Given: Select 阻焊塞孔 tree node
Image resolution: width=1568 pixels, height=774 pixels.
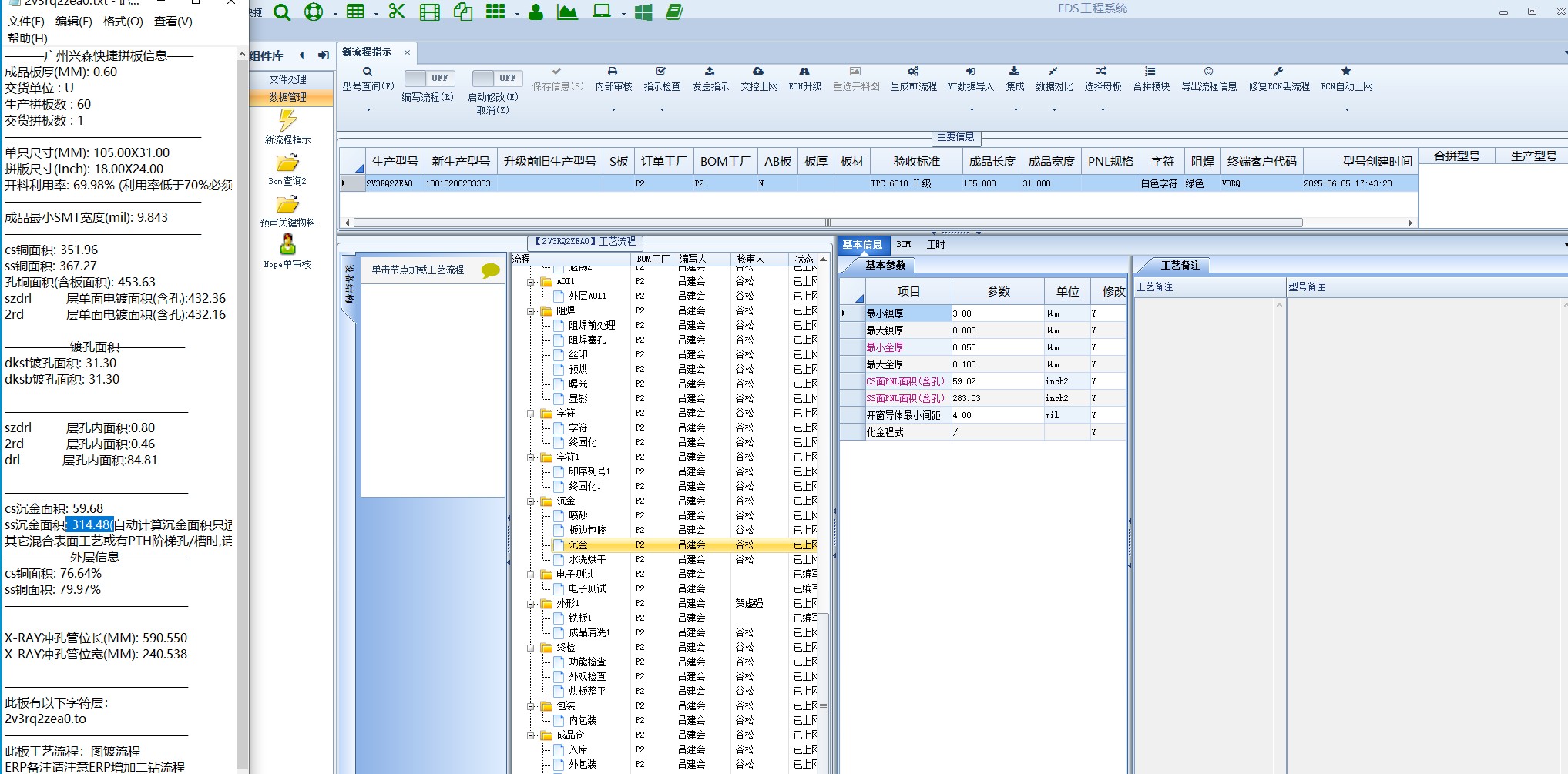Looking at the screenshot, I should [x=587, y=340].
